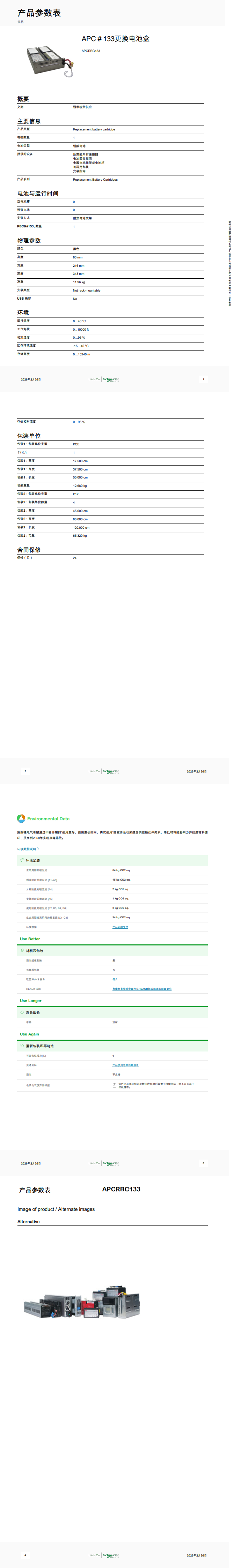Click the icon beside 重新包装和再制造 header
This screenshot has height=1568, width=234.
(22, 1046)
